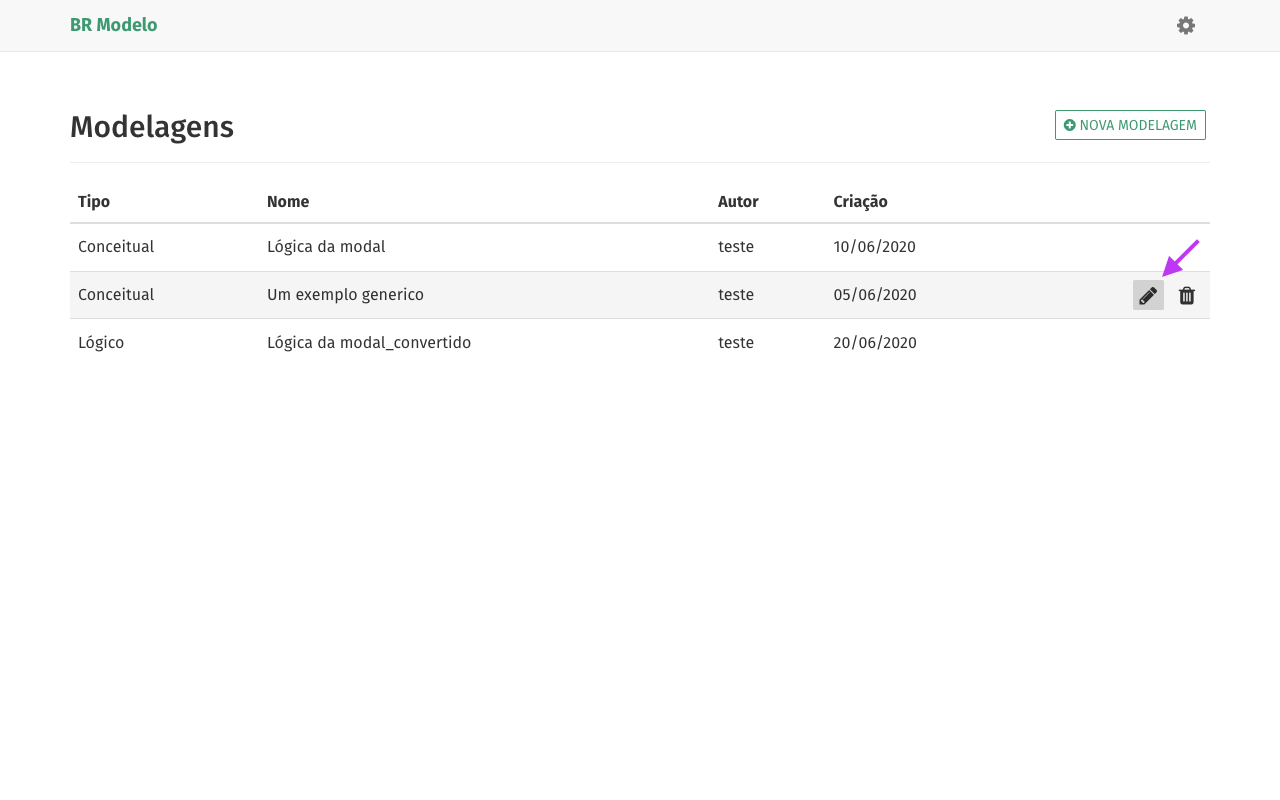Click the Nome column header
Image resolution: width=1280 pixels, height=800 pixels.
[x=288, y=201]
